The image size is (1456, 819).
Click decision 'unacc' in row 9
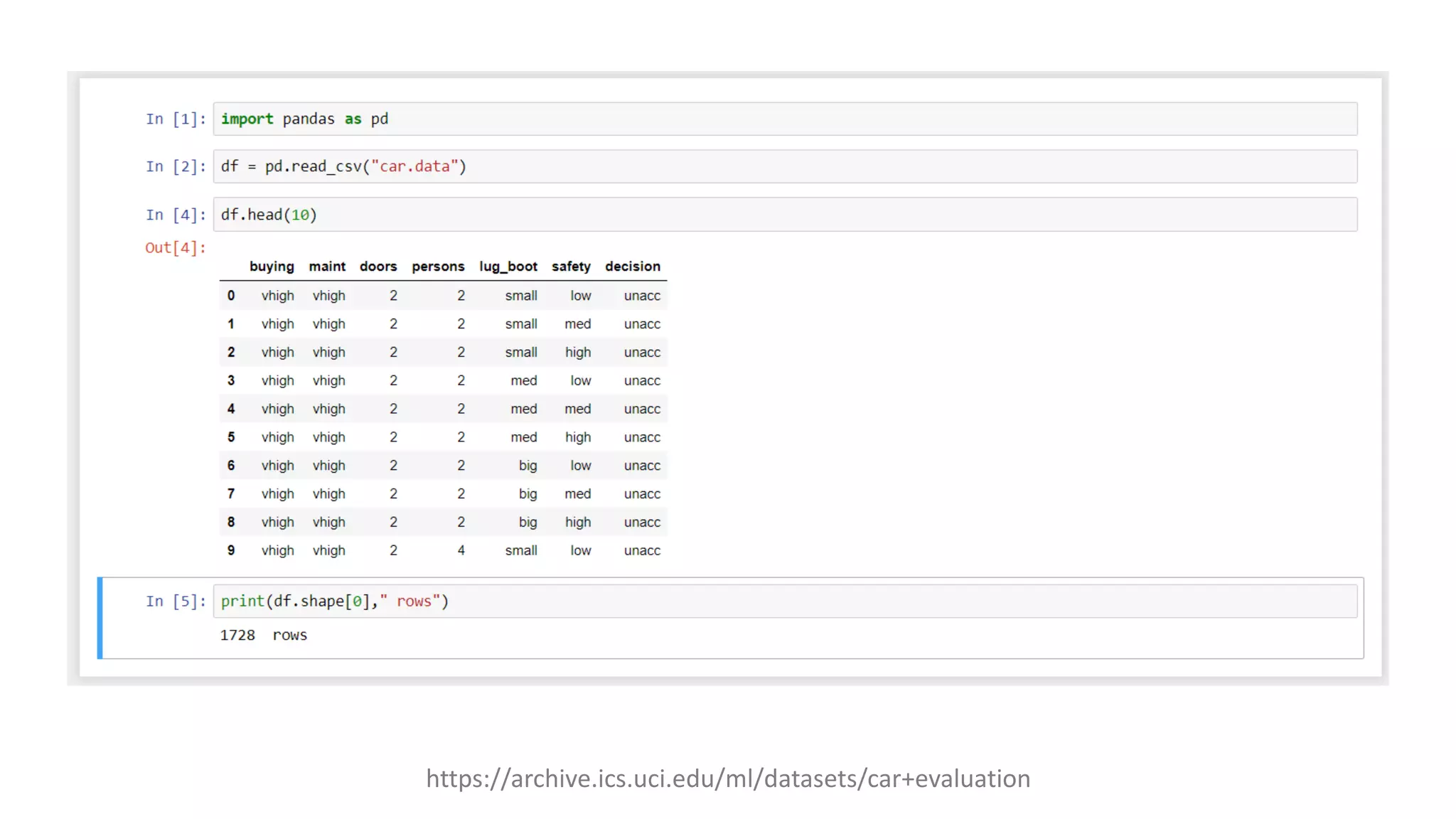[x=642, y=550]
